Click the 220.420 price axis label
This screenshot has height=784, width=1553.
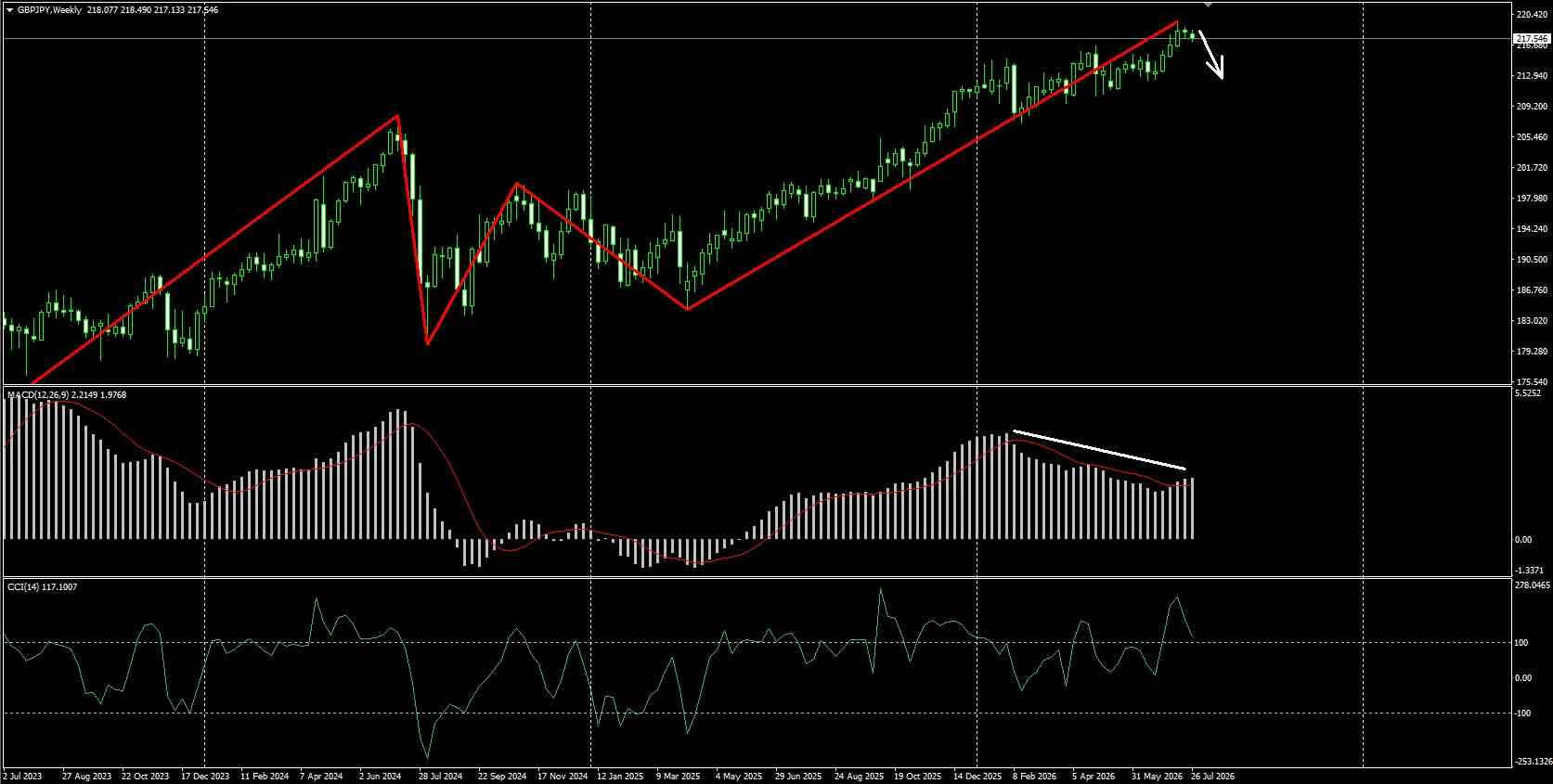tap(1532, 15)
